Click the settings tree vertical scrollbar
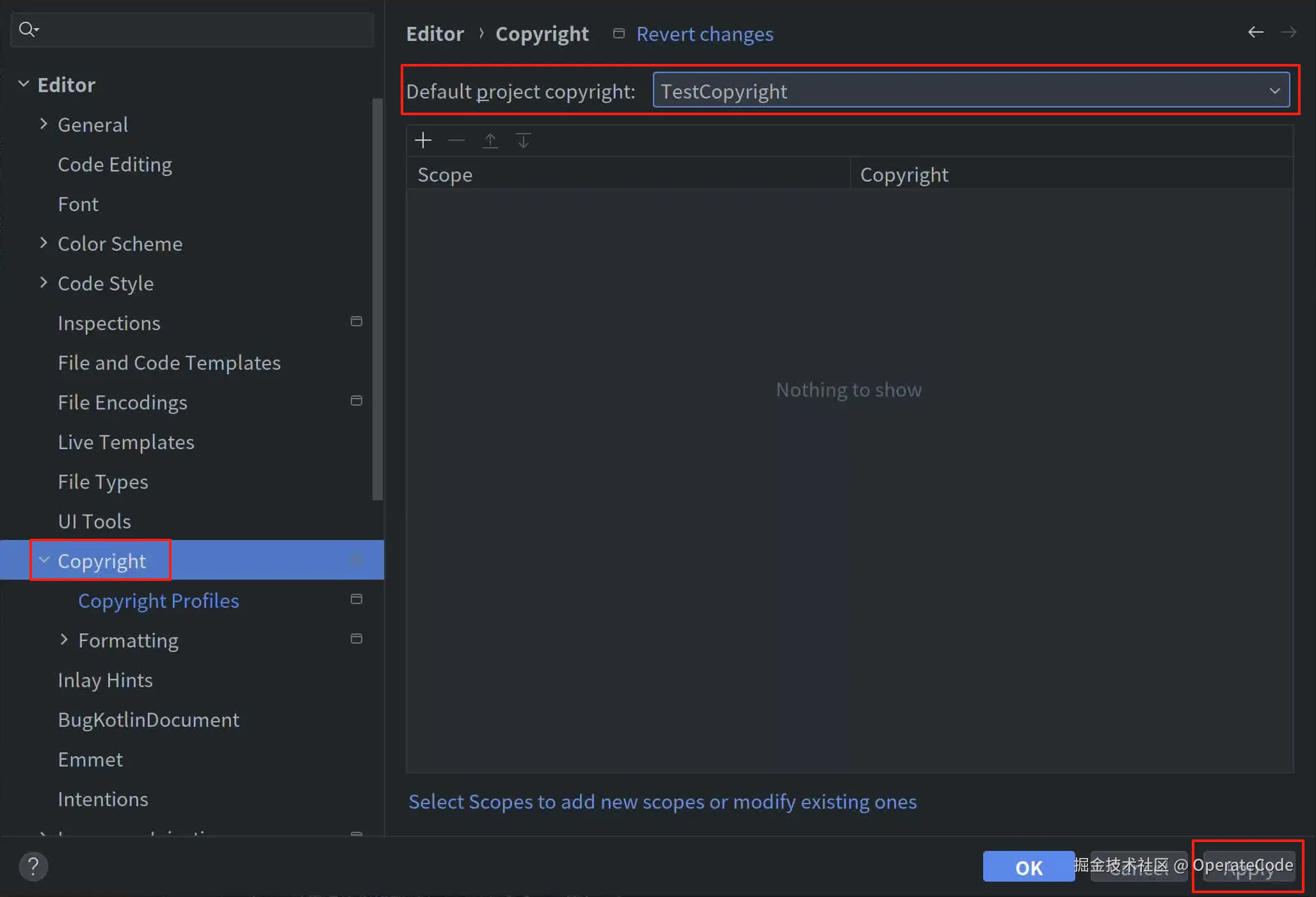This screenshot has width=1316, height=897. pyautogui.click(x=378, y=299)
